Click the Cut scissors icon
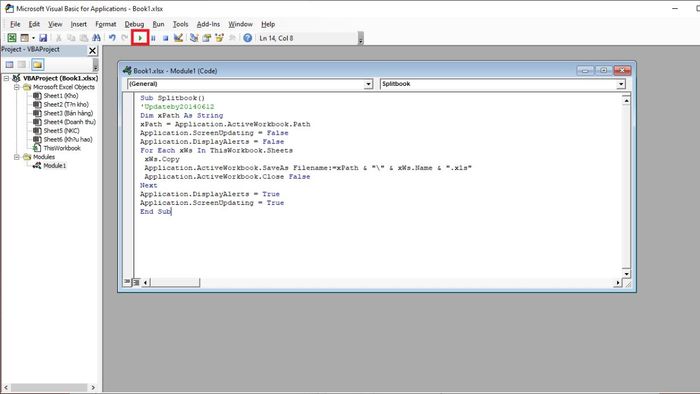The width and height of the screenshot is (700, 394). click(x=58, y=38)
